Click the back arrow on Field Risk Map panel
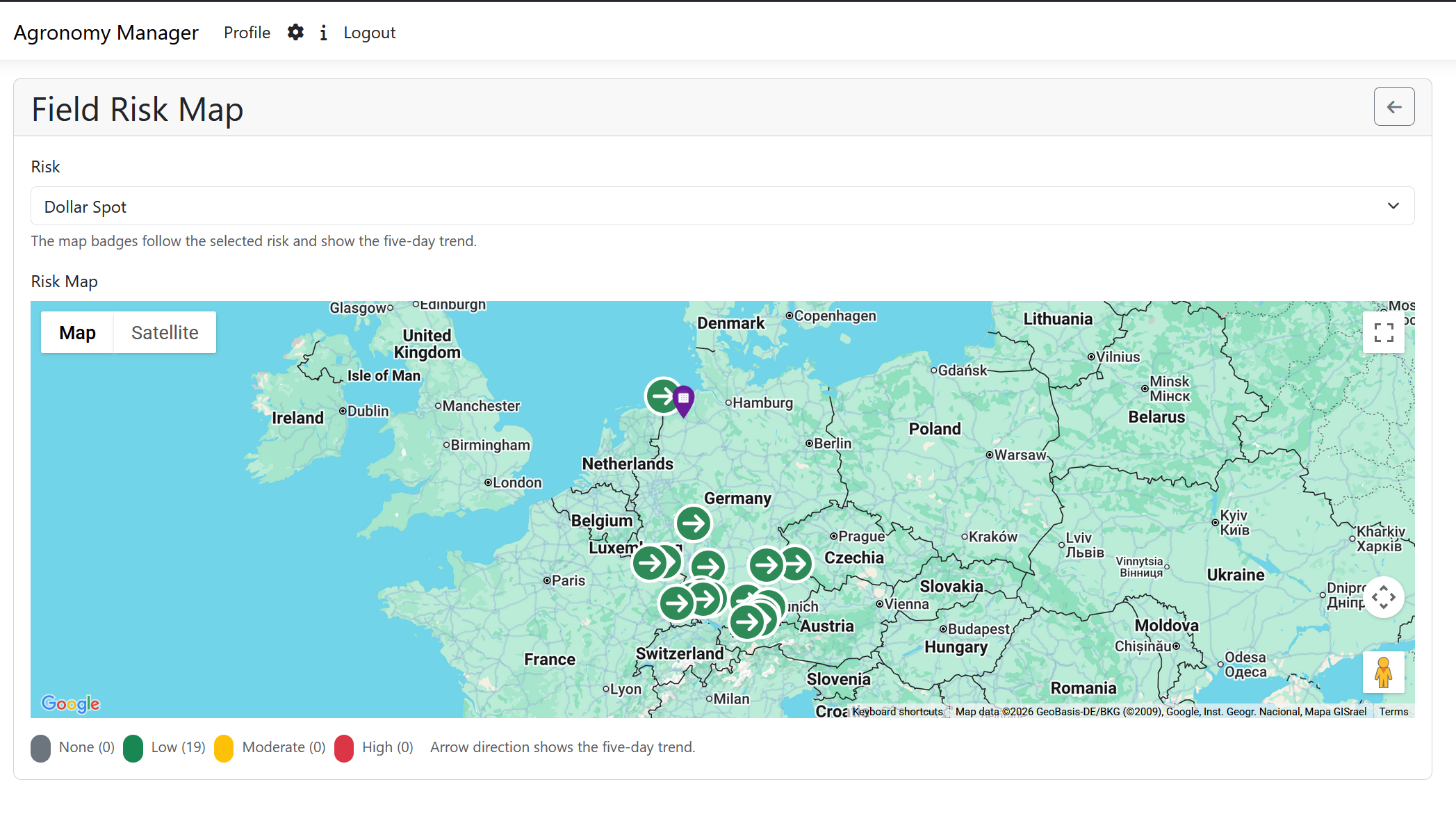The width and height of the screenshot is (1456, 814). pyautogui.click(x=1394, y=106)
